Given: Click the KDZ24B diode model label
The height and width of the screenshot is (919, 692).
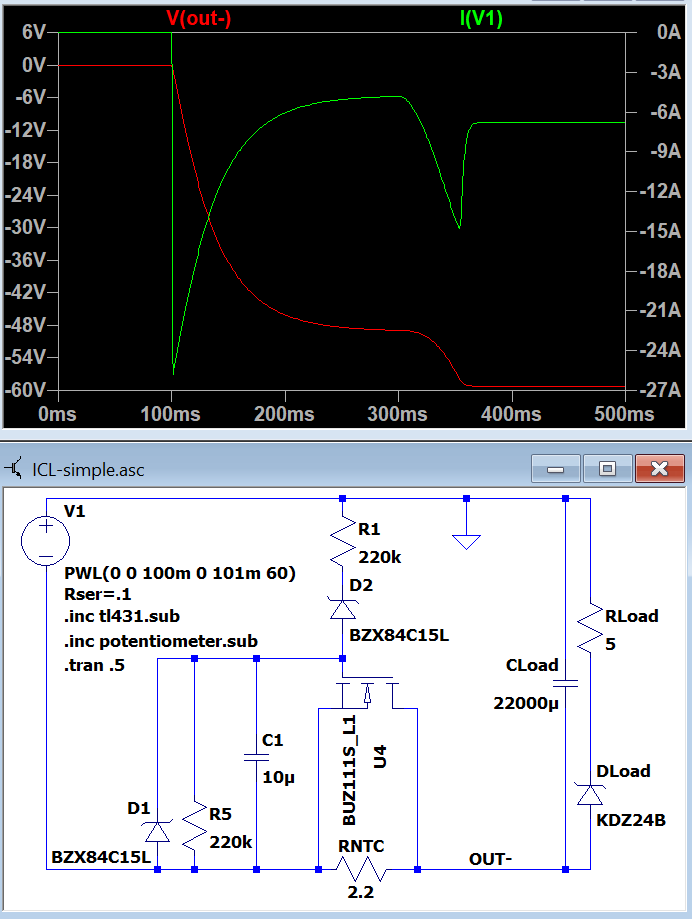Looking at the screenshot, I should coord(631,820).
